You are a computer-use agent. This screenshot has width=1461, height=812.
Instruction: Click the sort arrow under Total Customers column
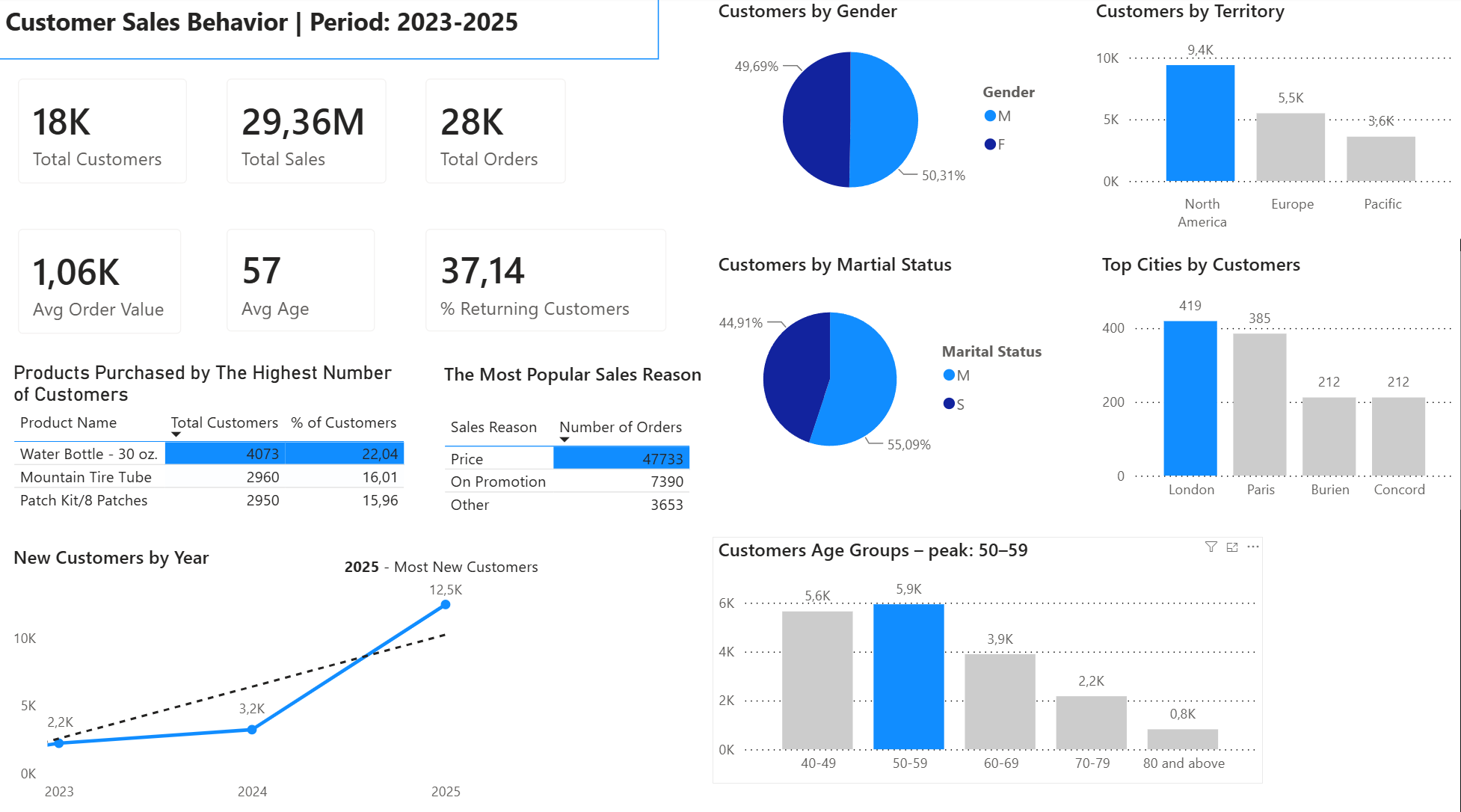click(x=176, y=434)
